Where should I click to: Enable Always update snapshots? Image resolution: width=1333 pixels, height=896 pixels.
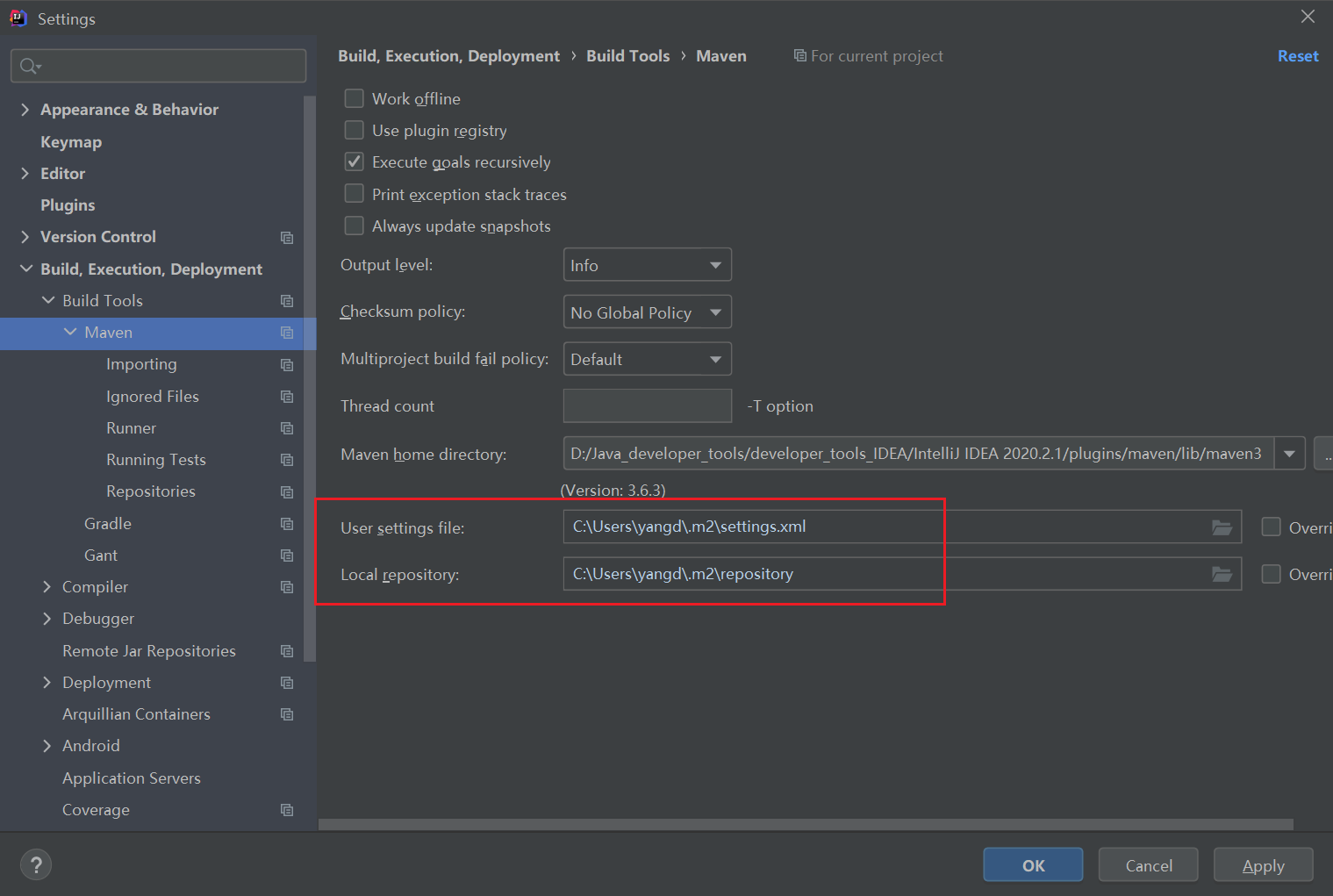[355, 226]
